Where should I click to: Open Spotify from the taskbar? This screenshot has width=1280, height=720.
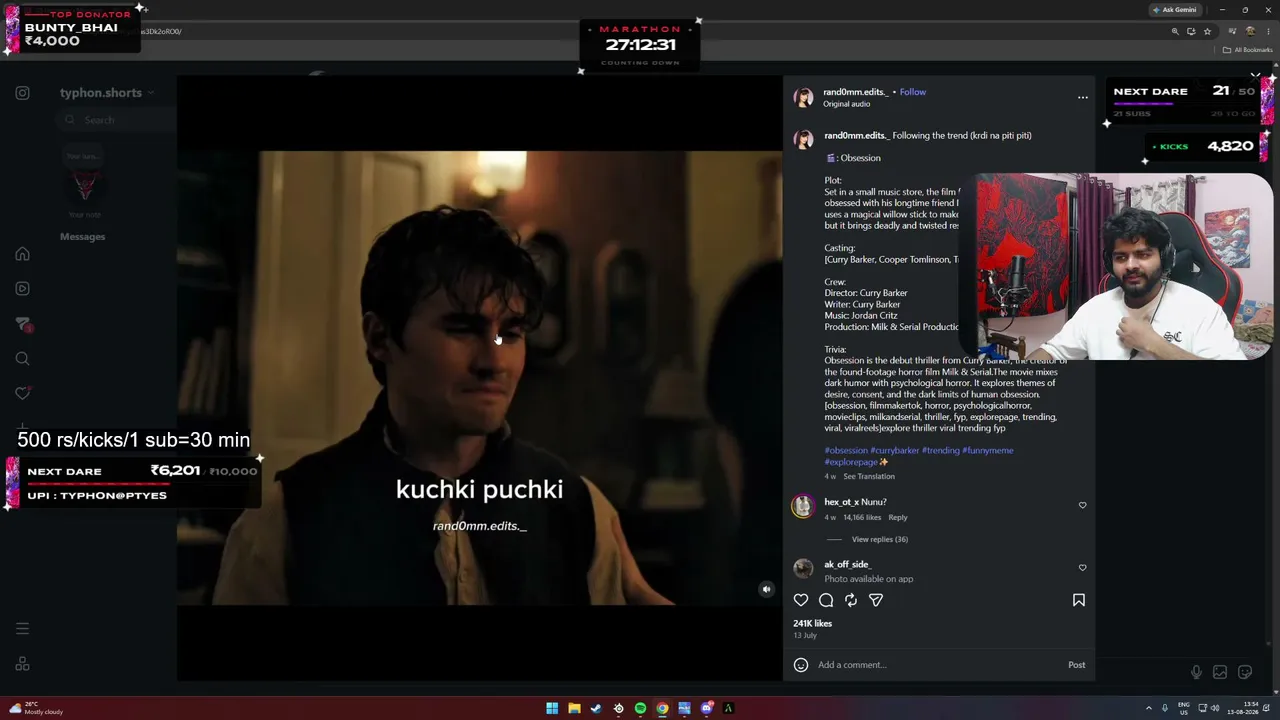(640, 709)
